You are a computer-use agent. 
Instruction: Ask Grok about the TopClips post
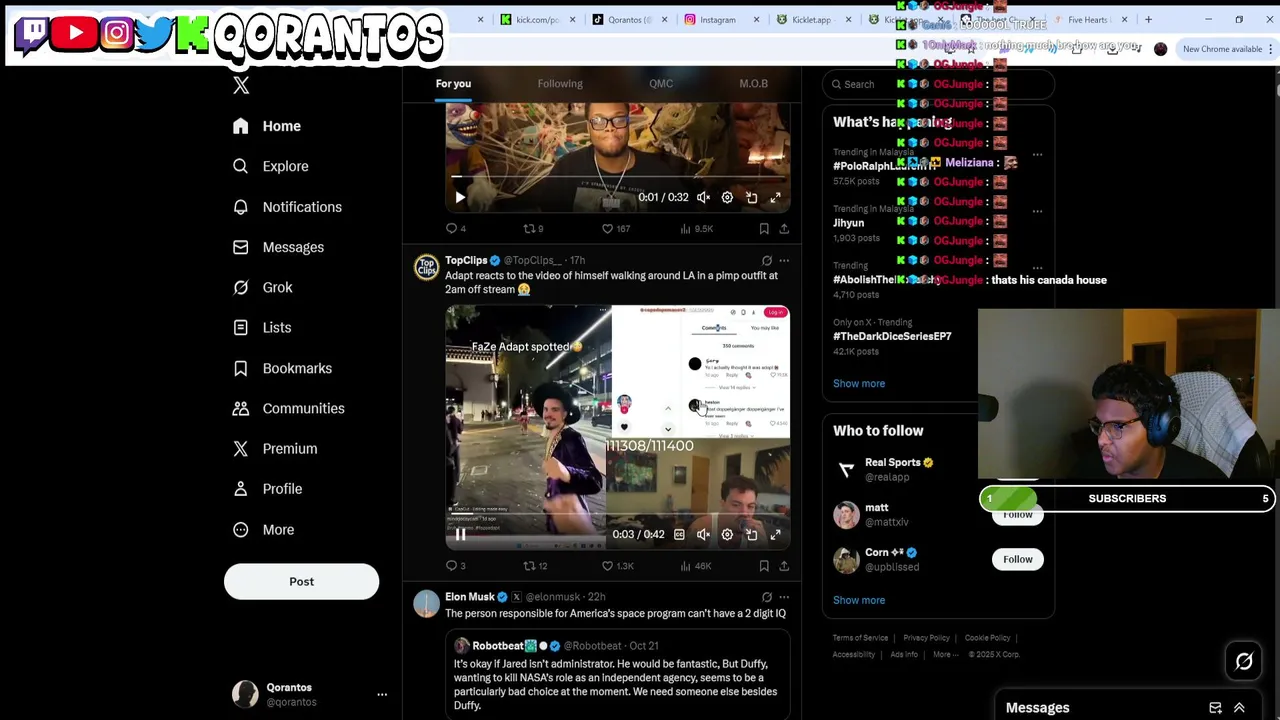767,261
